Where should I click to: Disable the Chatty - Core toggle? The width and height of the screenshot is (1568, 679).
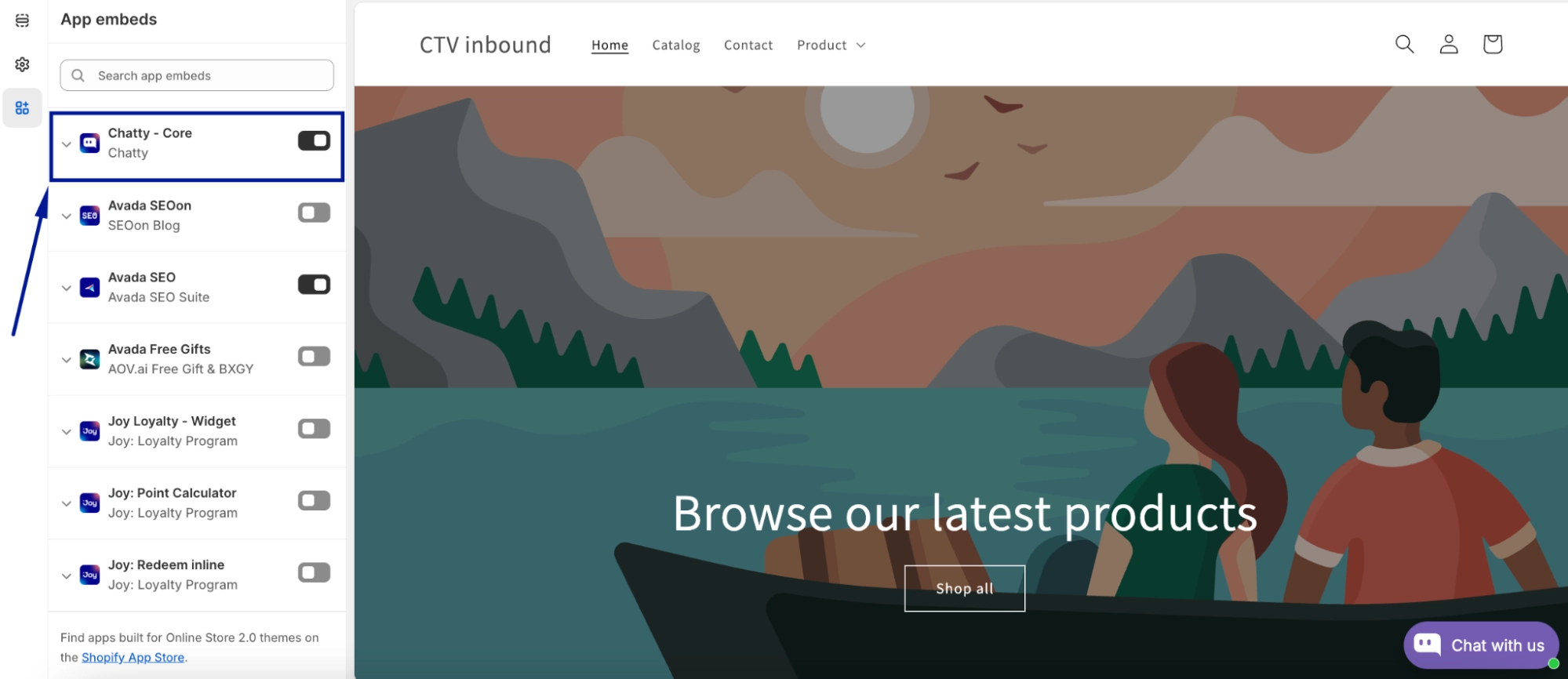314,140
